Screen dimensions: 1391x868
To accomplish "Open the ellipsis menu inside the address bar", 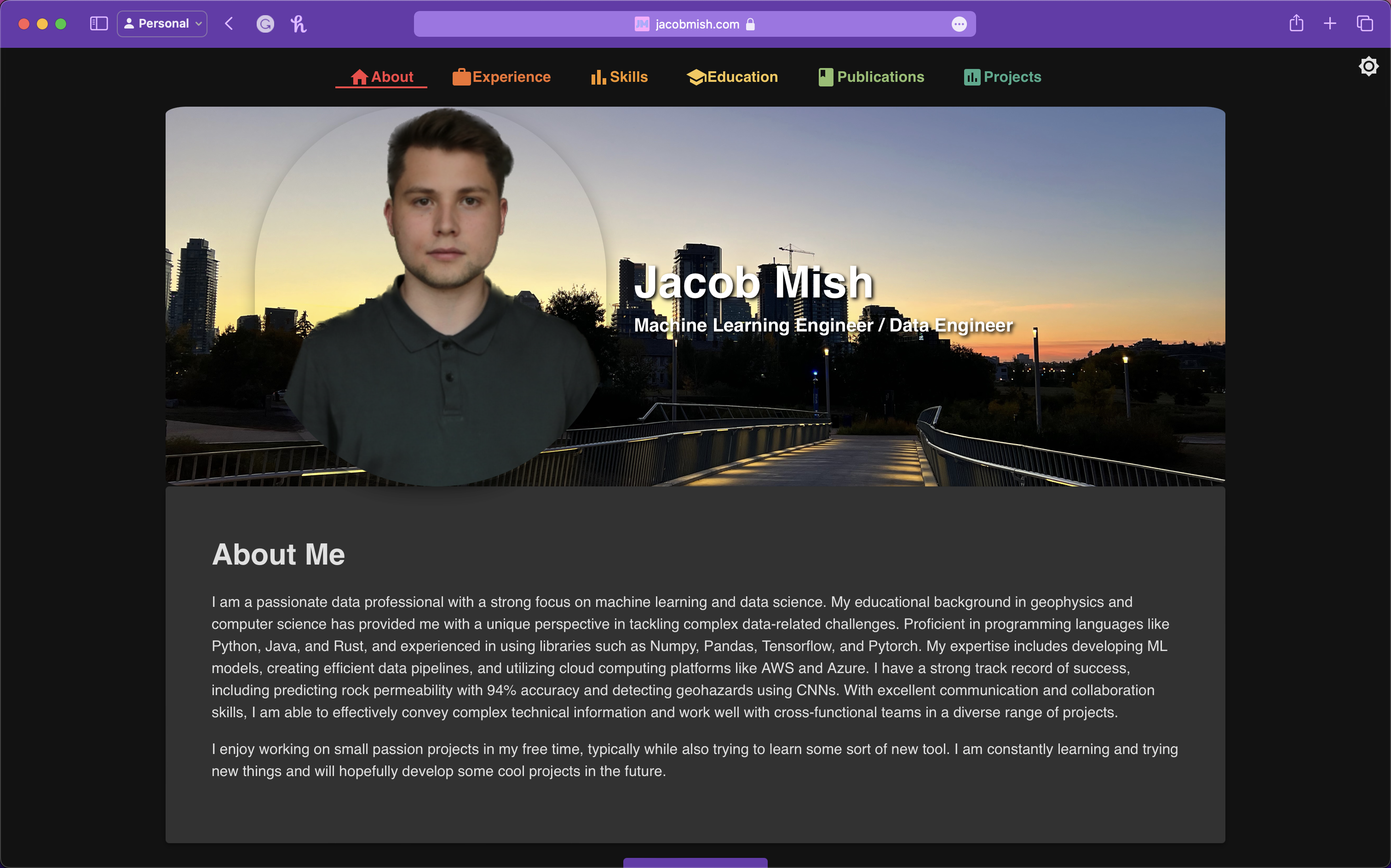I will [960, 23].
